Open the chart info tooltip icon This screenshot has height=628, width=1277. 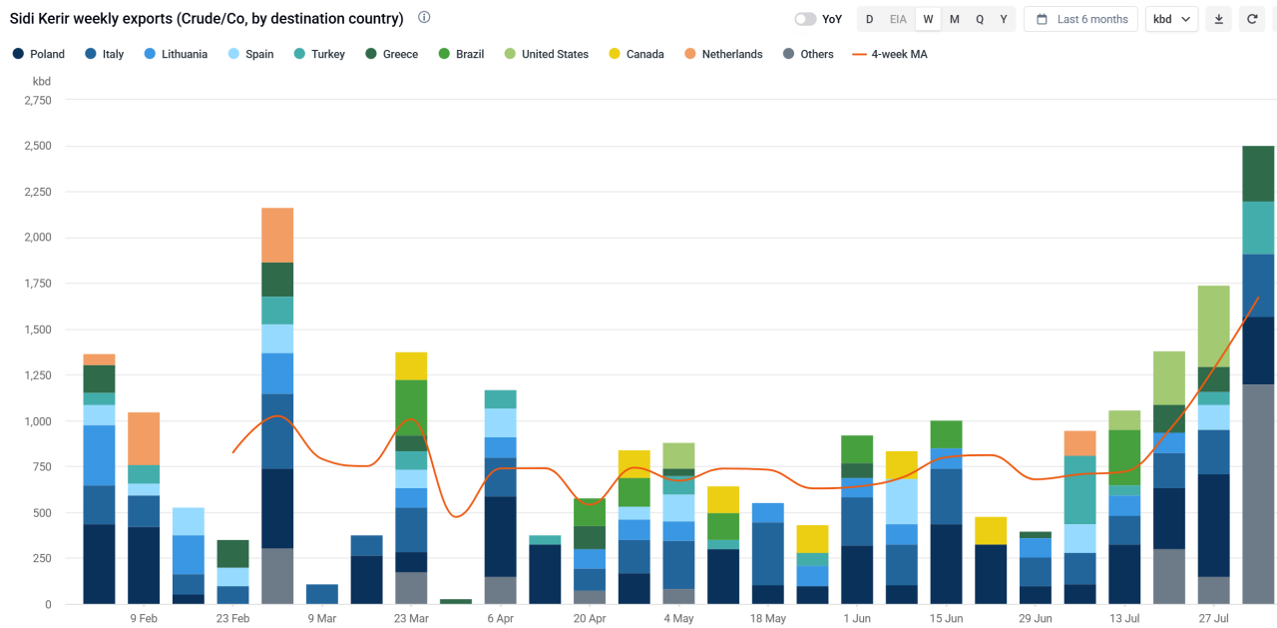(x=424, y=18)
